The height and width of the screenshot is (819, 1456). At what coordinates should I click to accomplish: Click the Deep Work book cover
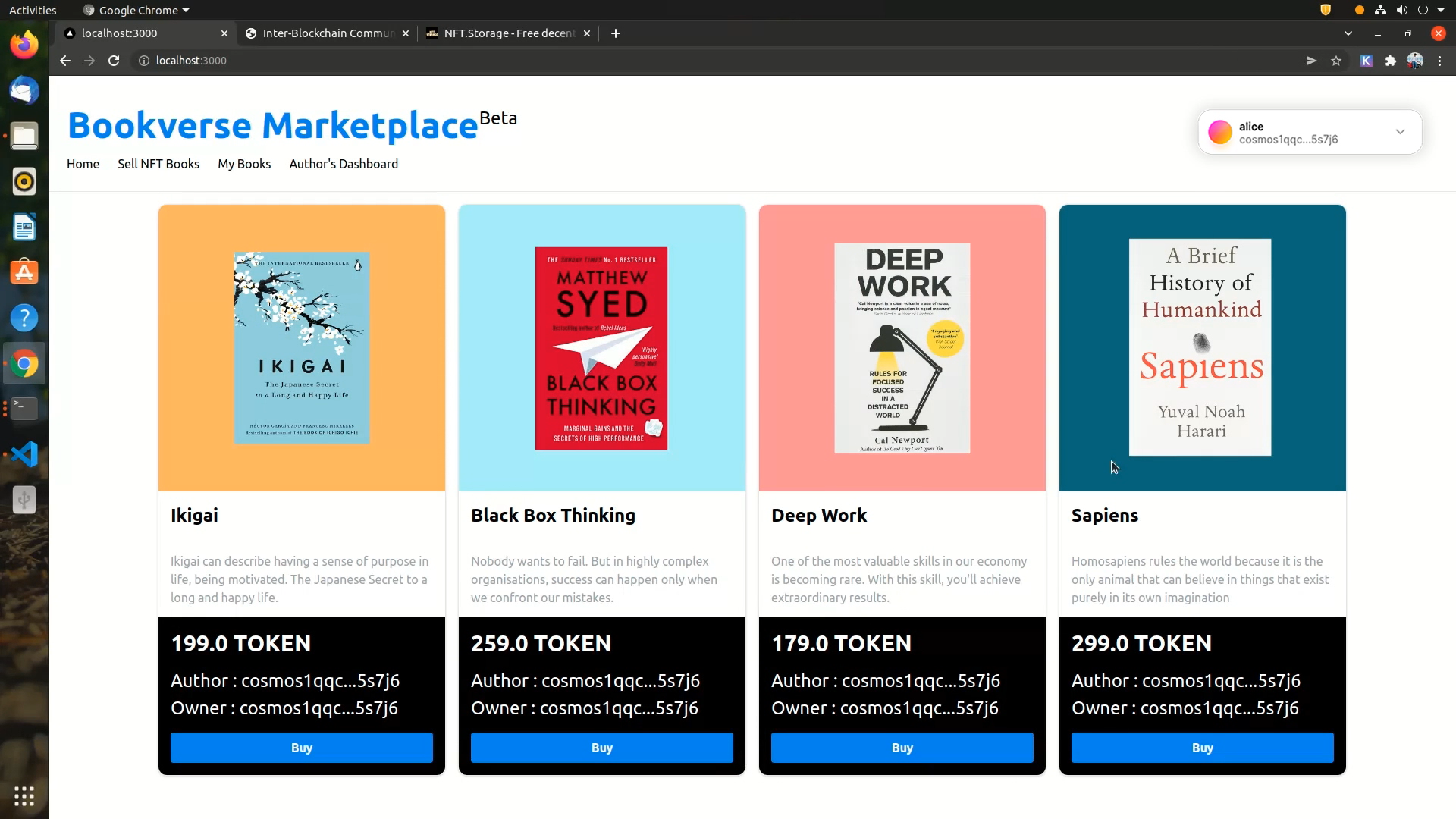902,348
